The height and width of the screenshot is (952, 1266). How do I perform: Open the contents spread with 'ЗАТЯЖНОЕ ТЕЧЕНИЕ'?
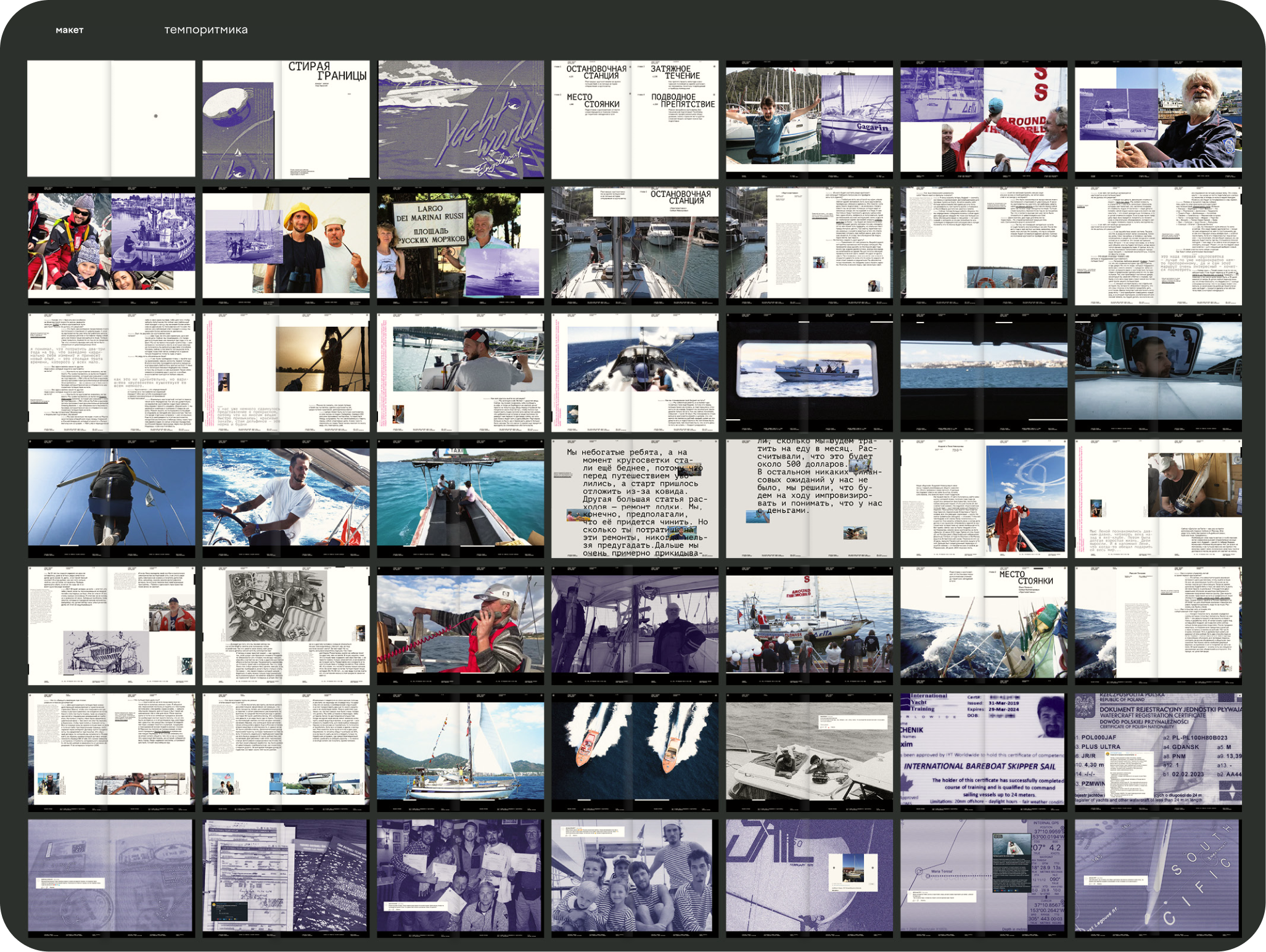635,120
